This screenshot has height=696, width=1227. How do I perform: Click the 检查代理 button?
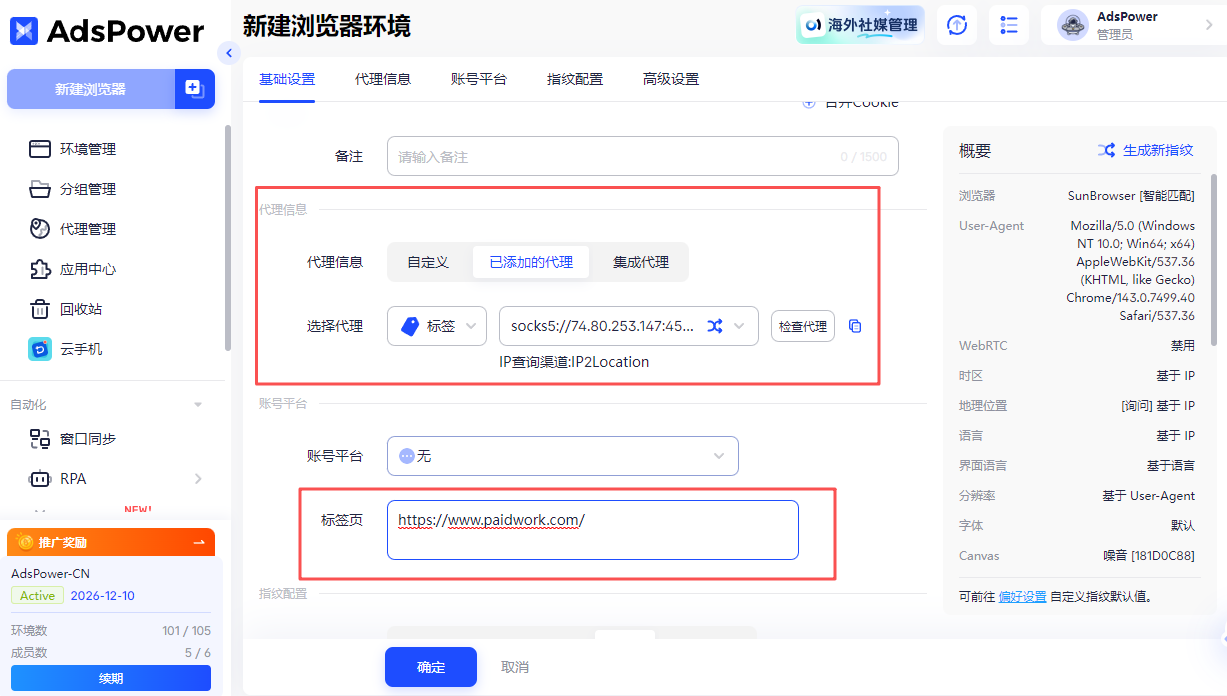[x=802, y=325]
